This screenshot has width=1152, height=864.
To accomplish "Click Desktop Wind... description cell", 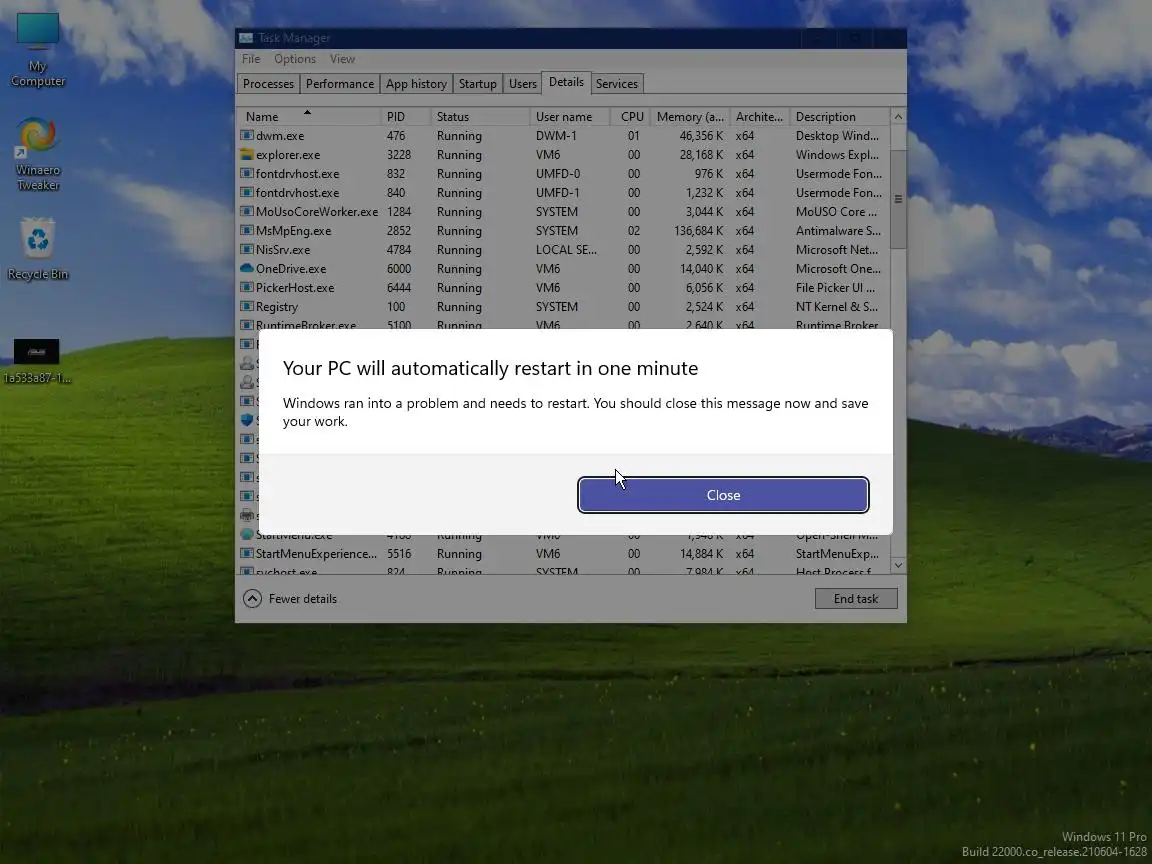I will (837, 136).
